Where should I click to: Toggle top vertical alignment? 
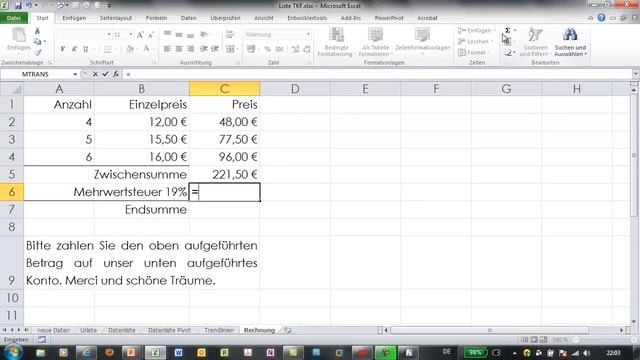[167, 35]
